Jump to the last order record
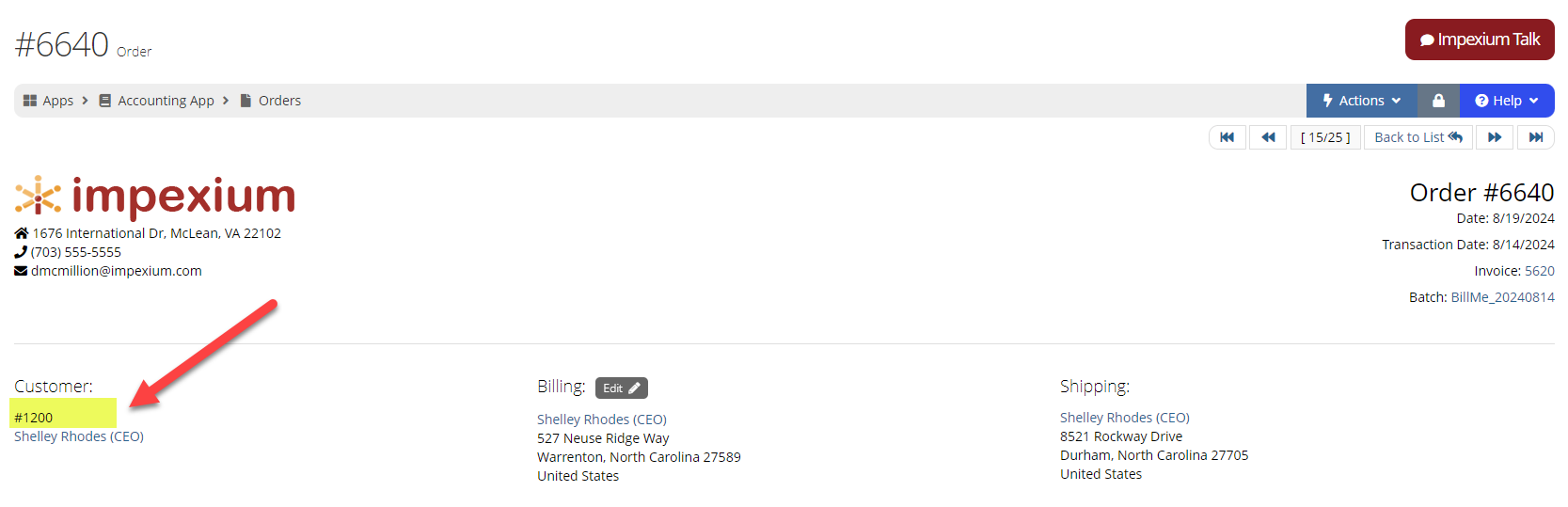1568x507 pixels. click(x=1535, y=137)
